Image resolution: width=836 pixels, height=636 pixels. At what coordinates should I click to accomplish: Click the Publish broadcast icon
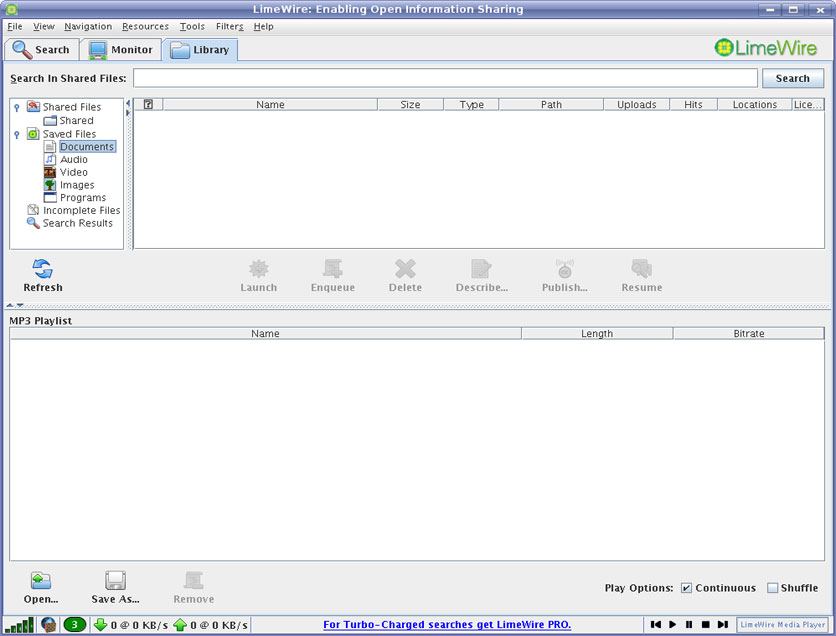tap(565, 269)
